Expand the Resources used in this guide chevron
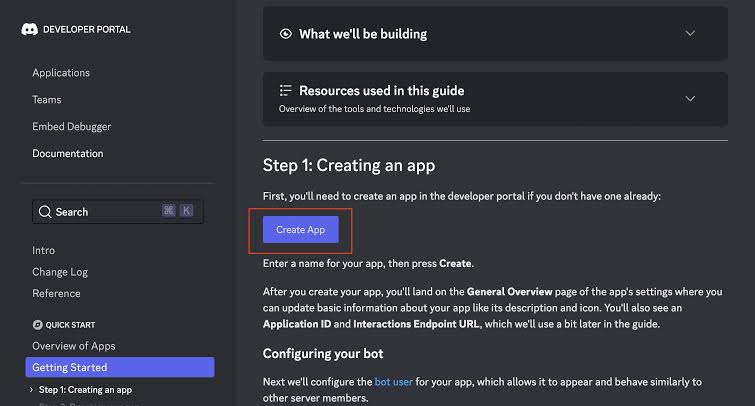 (x=690, y=99)
